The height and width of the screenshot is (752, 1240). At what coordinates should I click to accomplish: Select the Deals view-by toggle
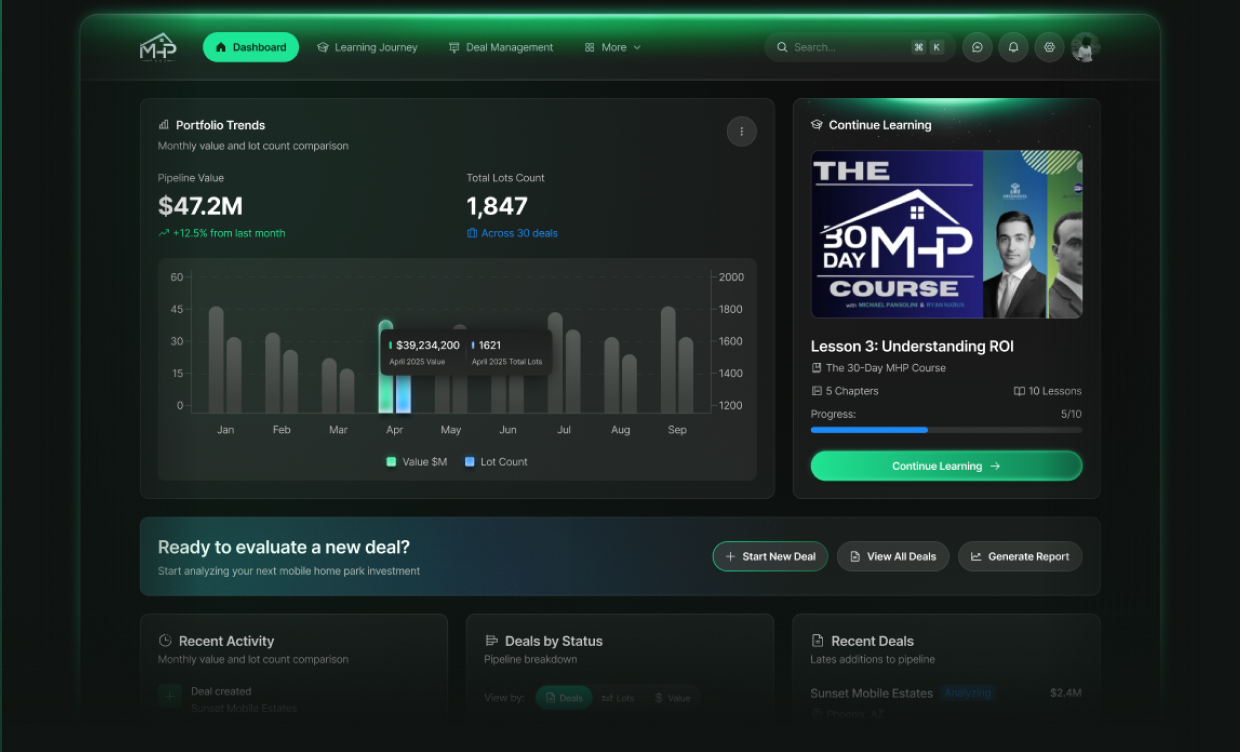pos(564,698)
